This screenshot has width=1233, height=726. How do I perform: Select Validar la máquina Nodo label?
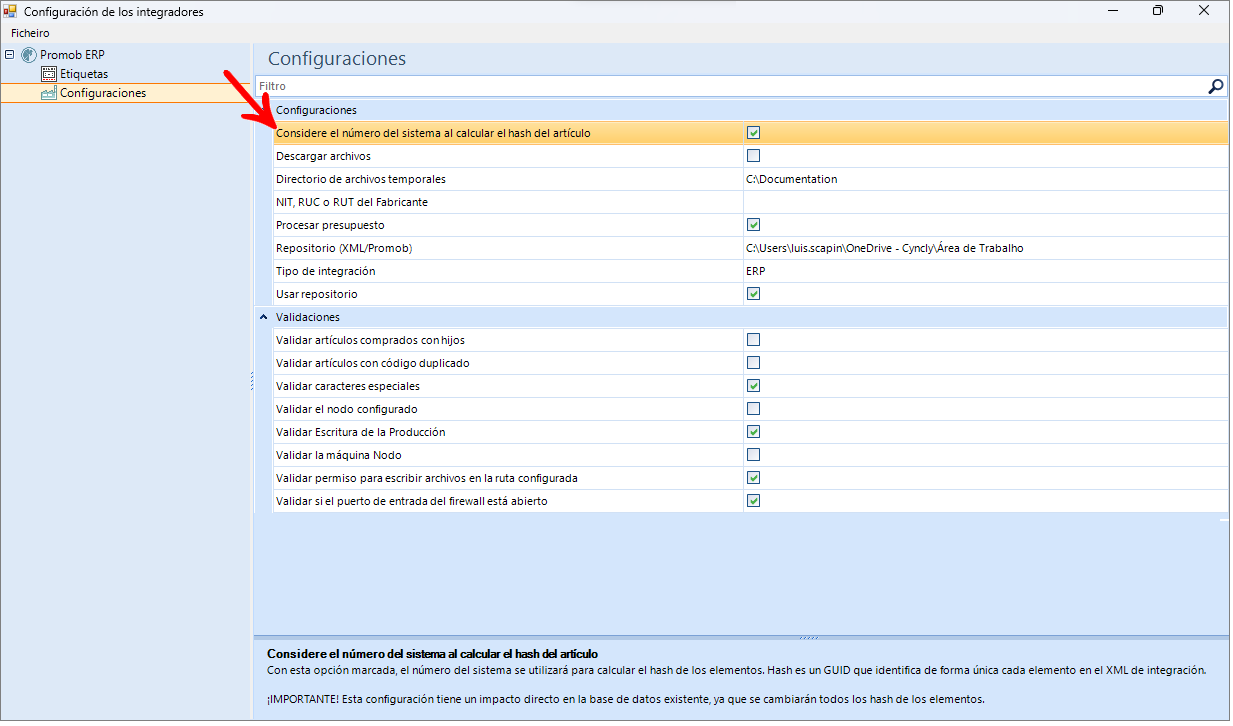[x=338, y=455]
